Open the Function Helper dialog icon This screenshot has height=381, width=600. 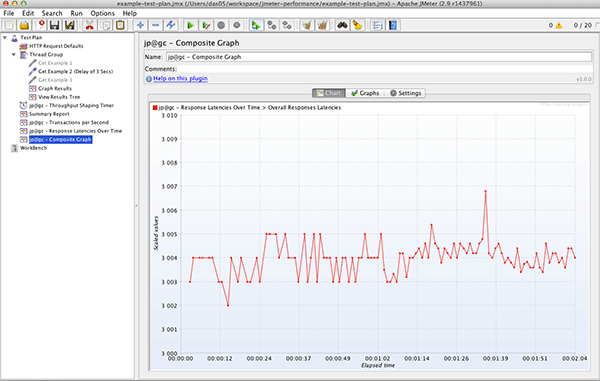(377, 25)
